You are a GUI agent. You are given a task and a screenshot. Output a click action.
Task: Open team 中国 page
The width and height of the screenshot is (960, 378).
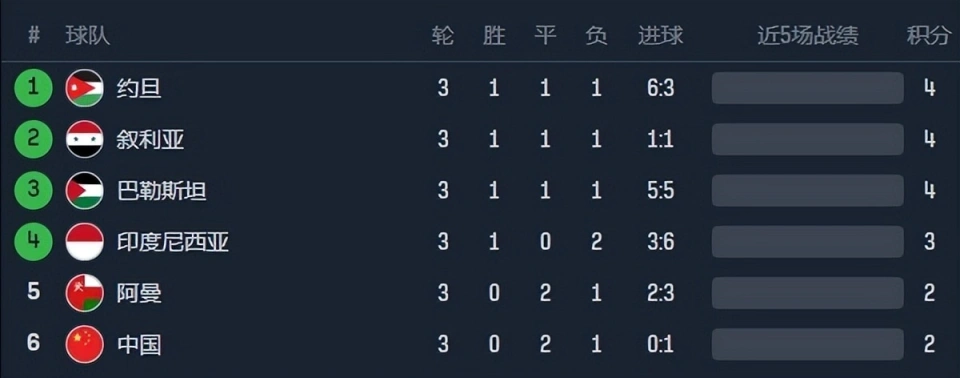coord(139,345)
